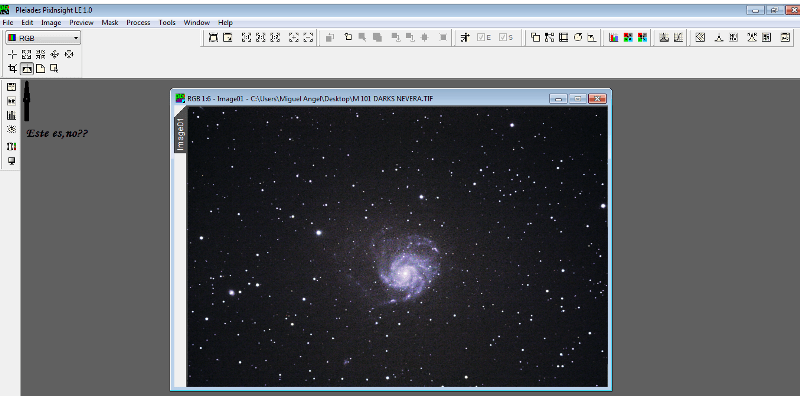The width and height of the screenshot is (800, 396).
Task: Click the new preview rectangle icon
Action: (348, 37)
